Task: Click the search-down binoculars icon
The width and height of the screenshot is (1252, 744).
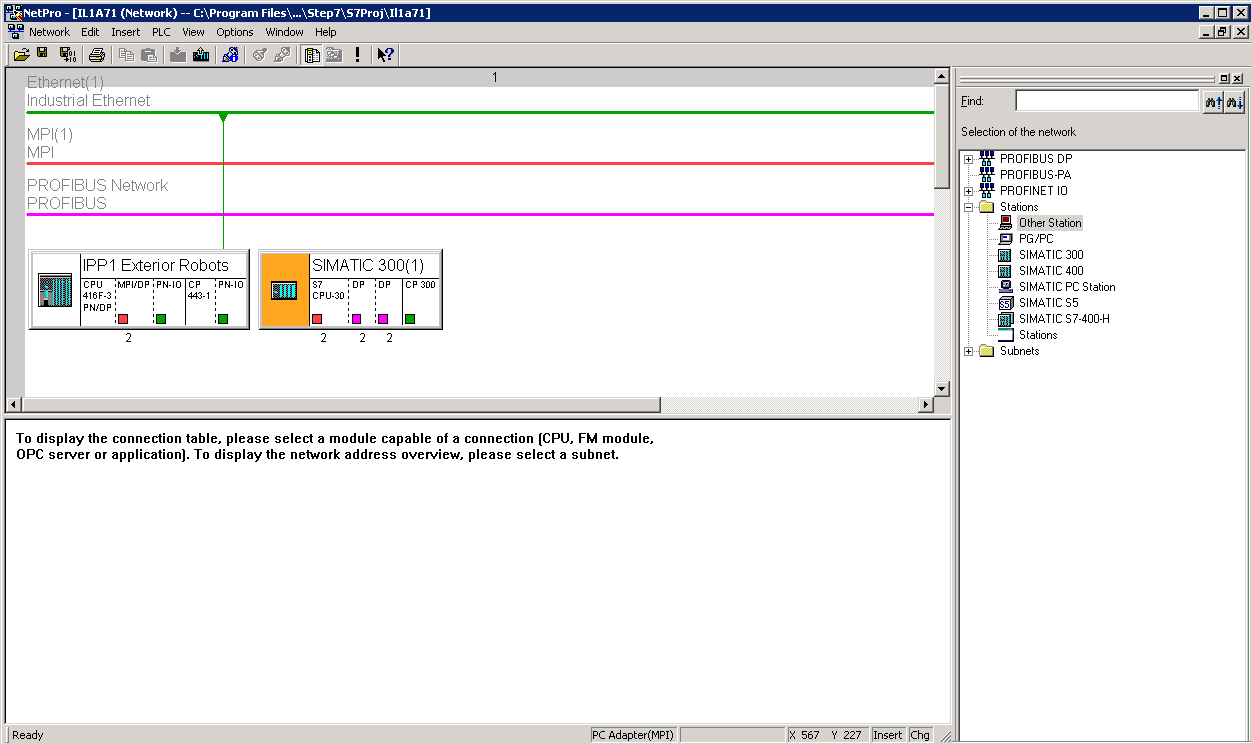Action: pyautogui.click(x=1235, y=101)
